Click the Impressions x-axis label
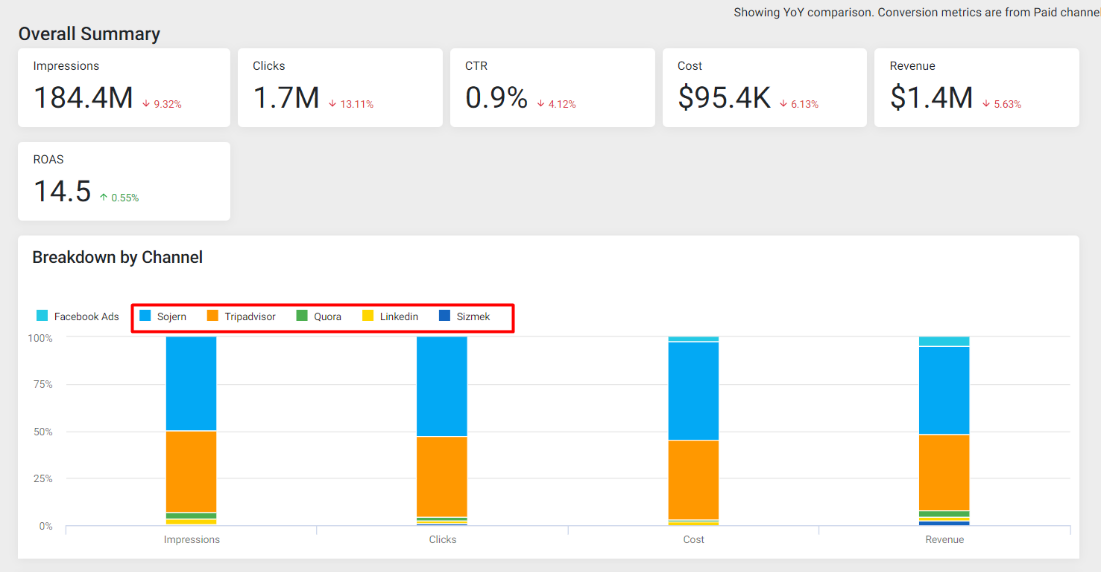 [x=192, y=540]
